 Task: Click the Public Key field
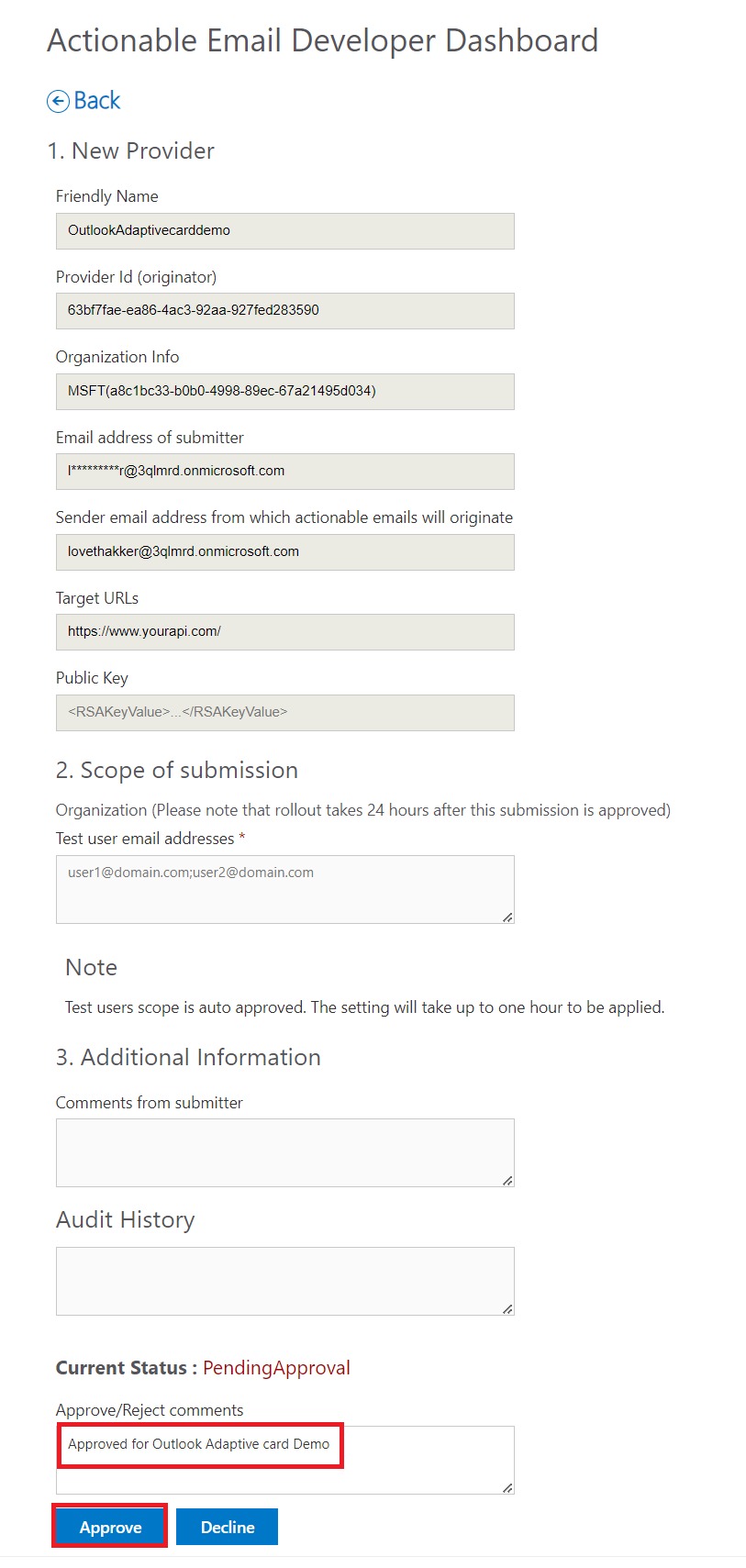[x=284, y=713]
